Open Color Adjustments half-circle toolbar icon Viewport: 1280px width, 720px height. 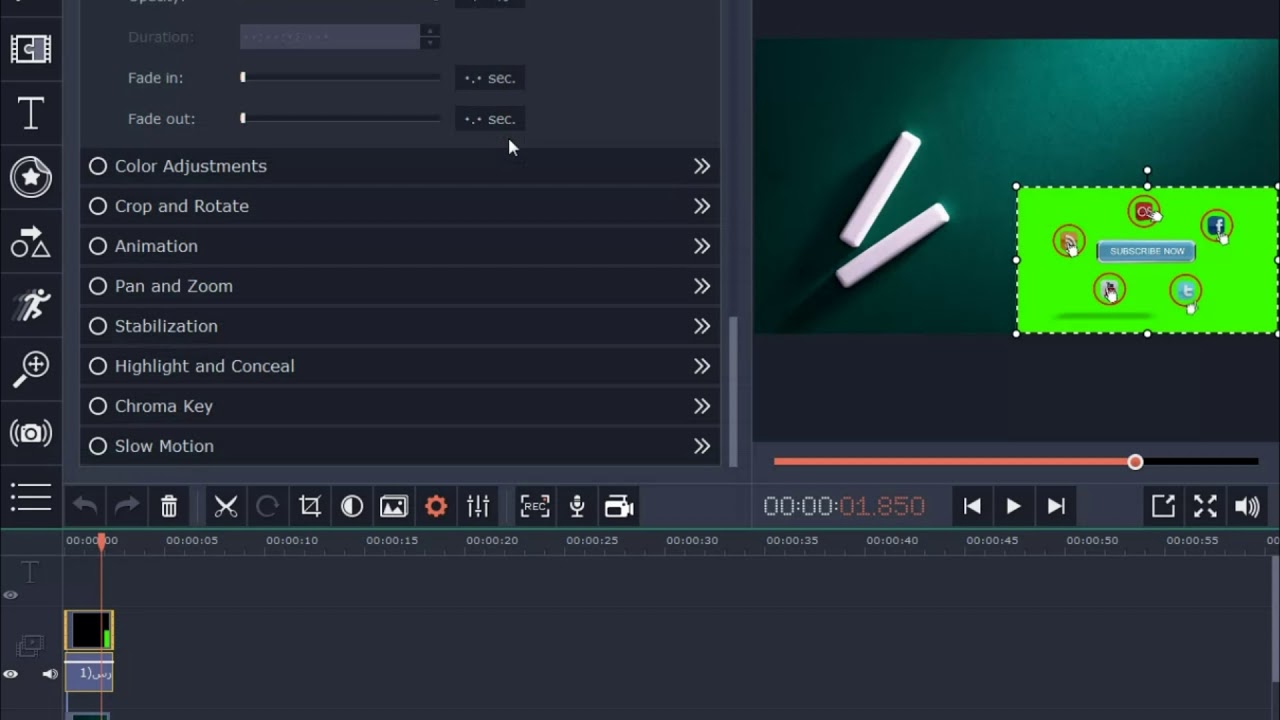pyautogui.click(x=352, y=507)
